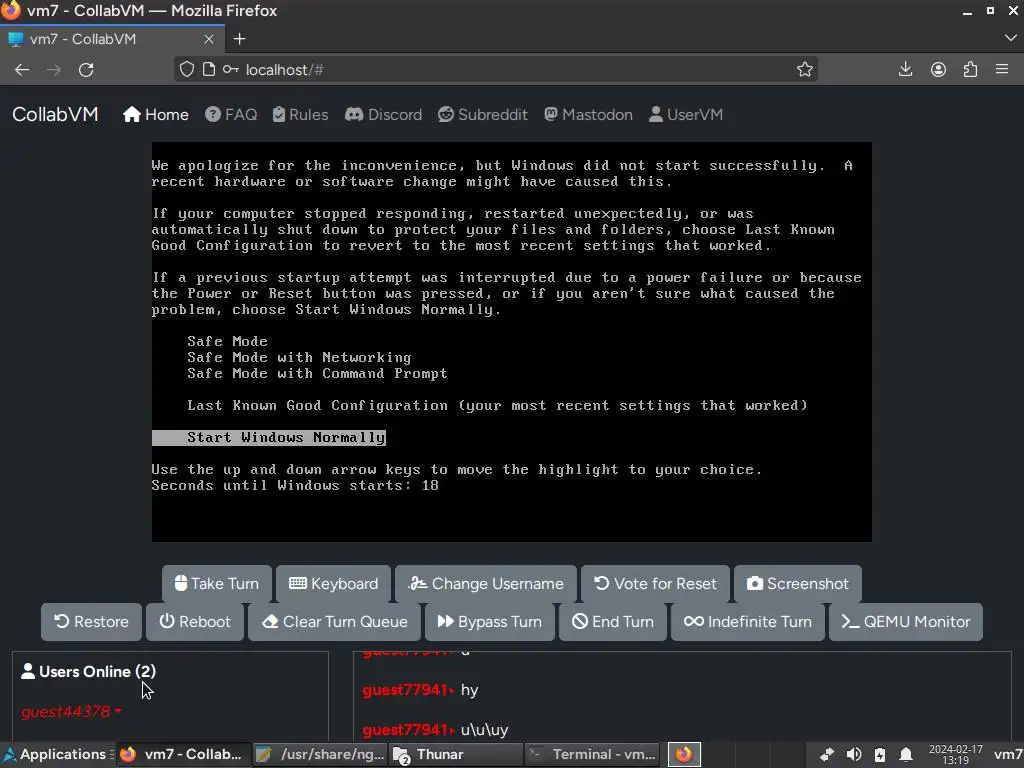Screen dimensions: 1024x768
Task: Open the volume speaker tray icon
Action: (x=854, y=755)
